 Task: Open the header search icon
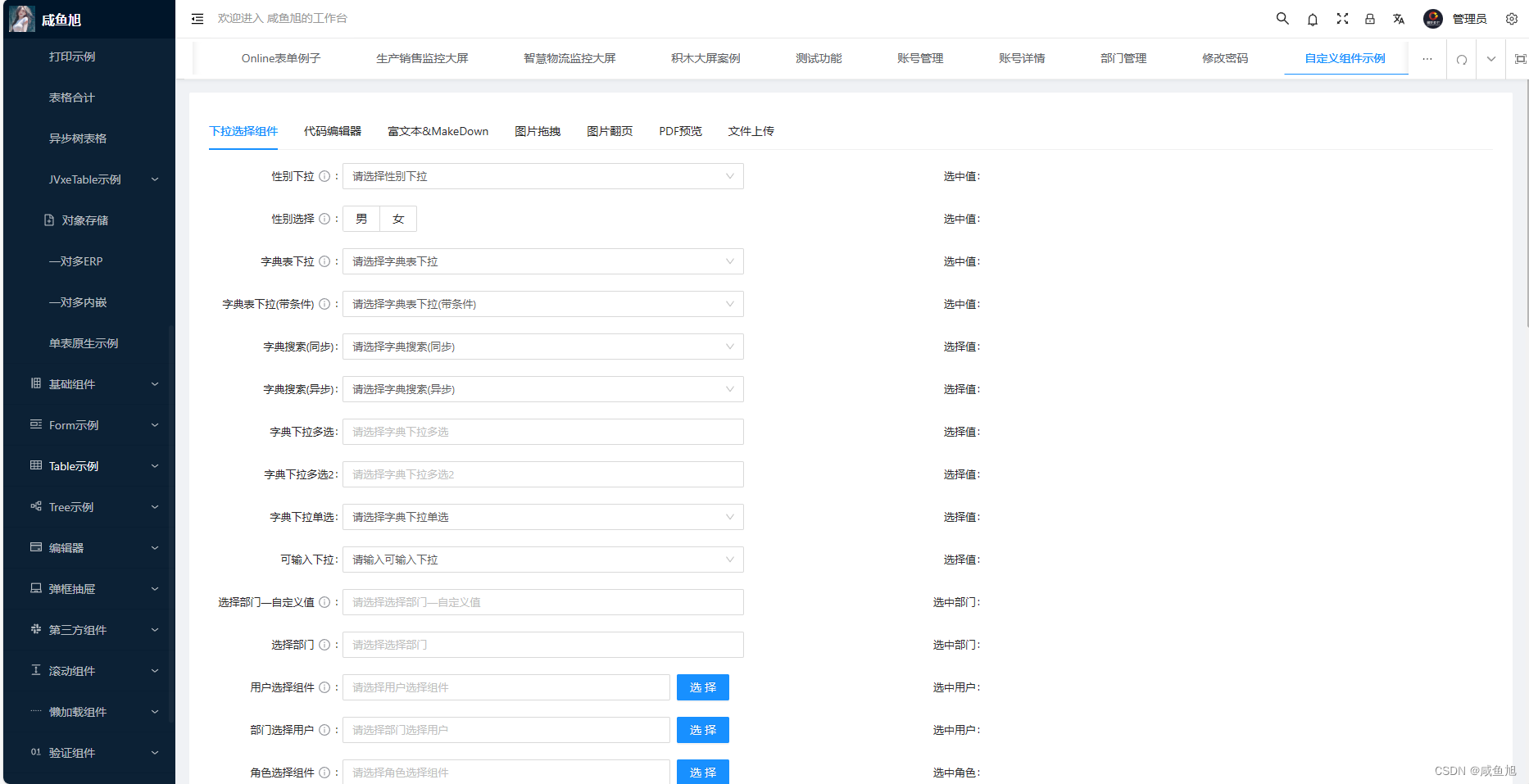(1282, 18)
